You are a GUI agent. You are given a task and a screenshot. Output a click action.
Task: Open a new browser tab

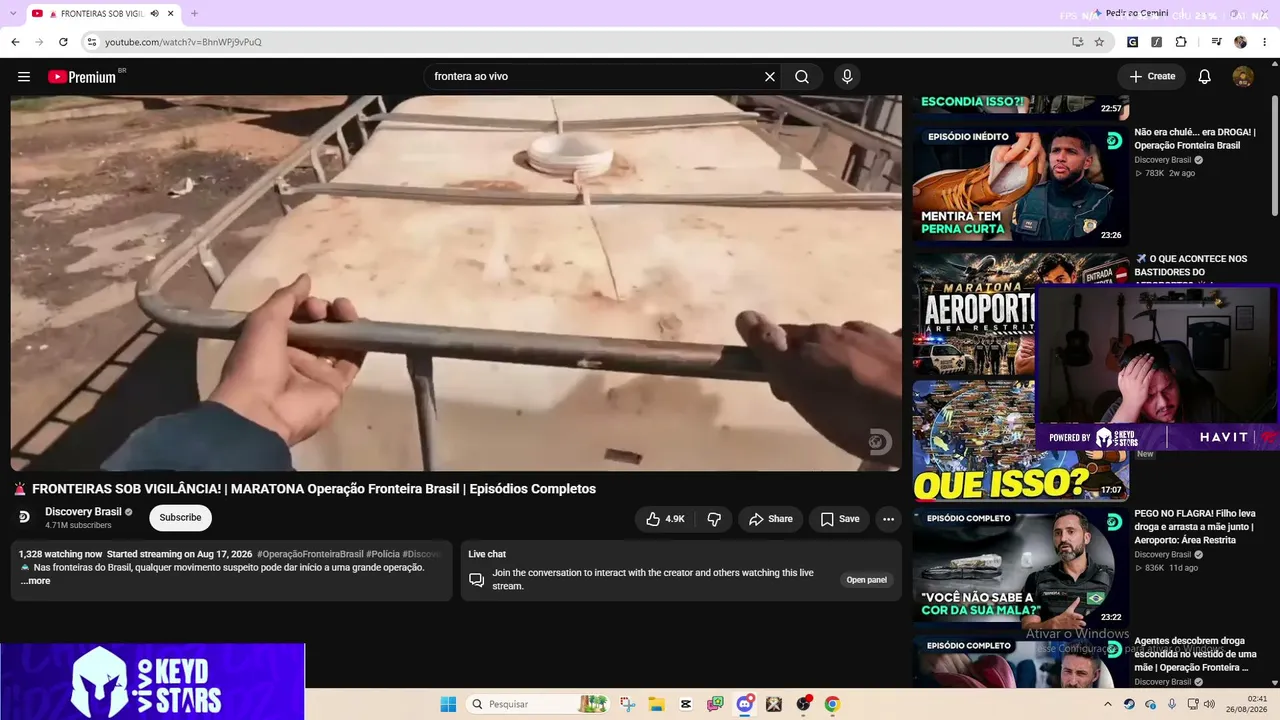(194, 13)
